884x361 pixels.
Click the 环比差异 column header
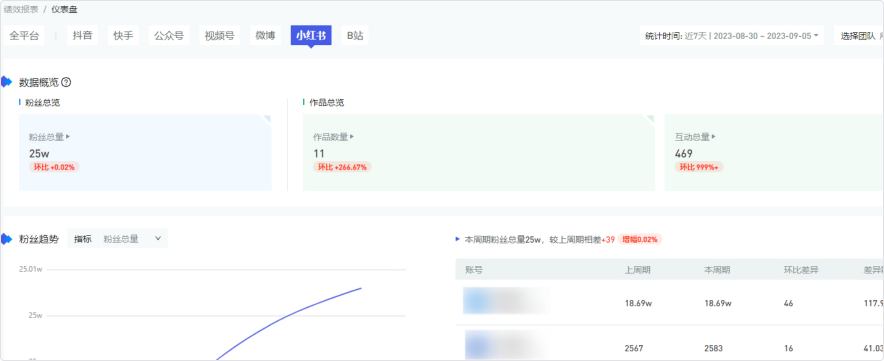pyautogui.click(x=801, y=270)
